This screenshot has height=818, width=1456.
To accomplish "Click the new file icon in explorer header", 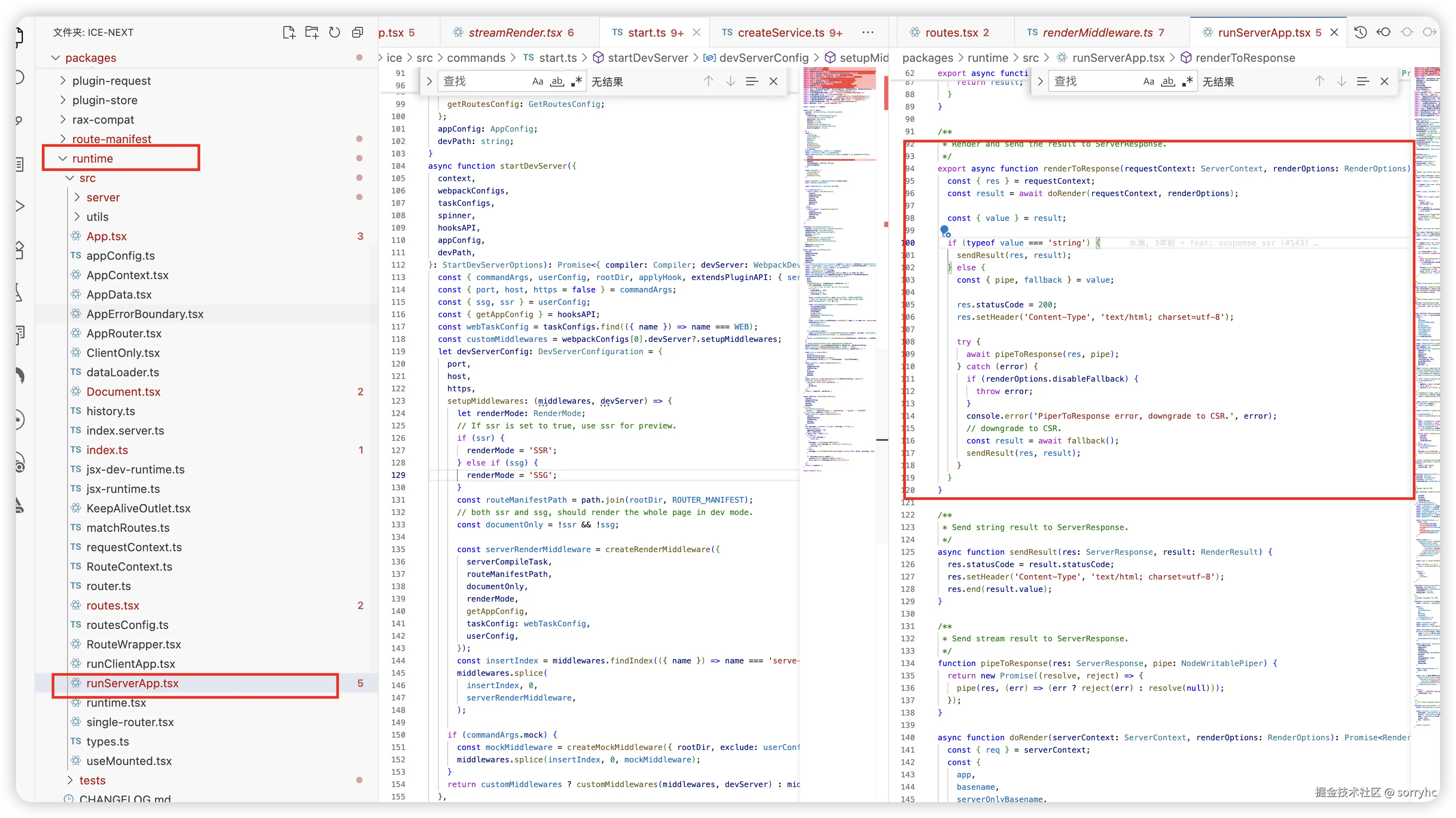I will click(289, 32).
